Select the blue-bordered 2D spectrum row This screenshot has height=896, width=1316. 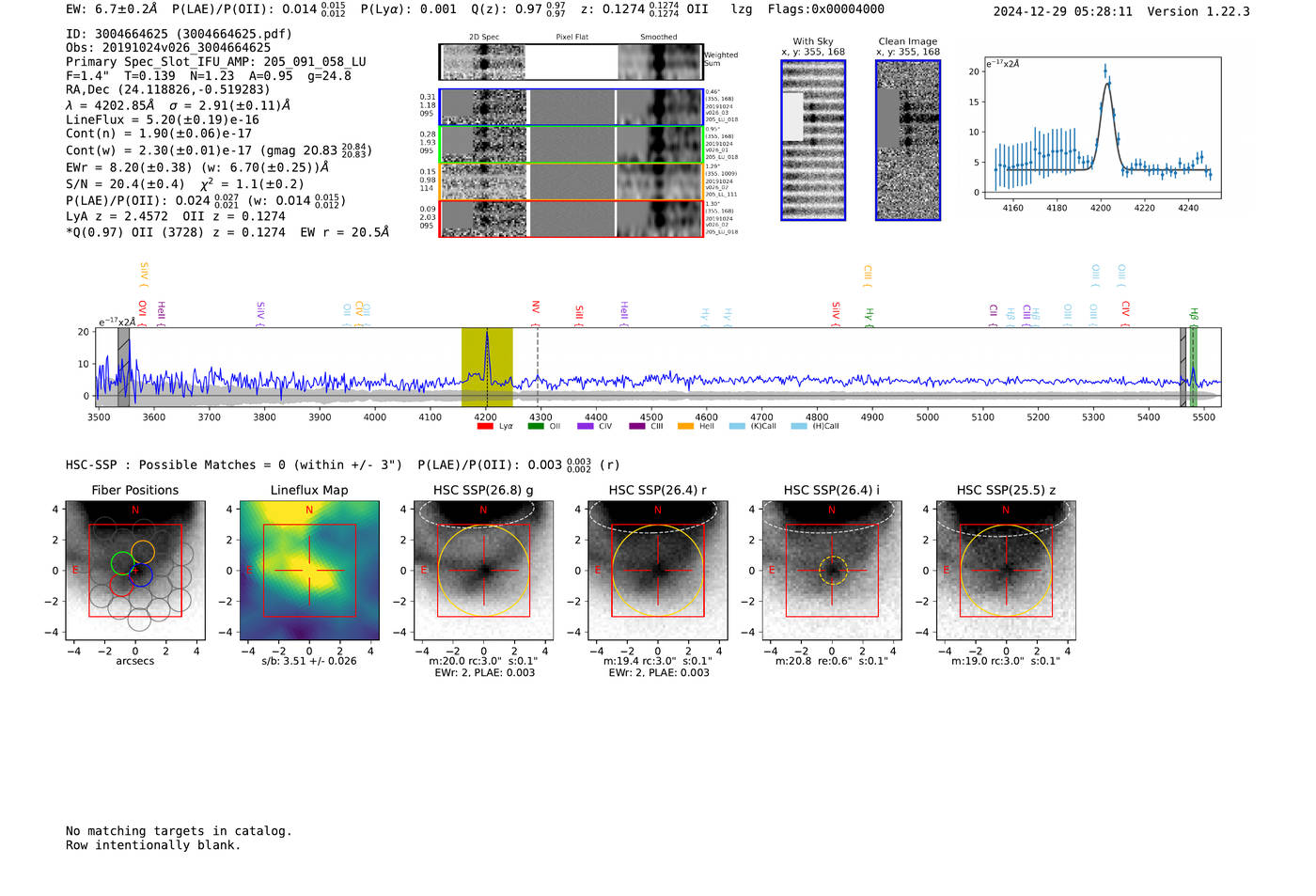coord(572,107)
